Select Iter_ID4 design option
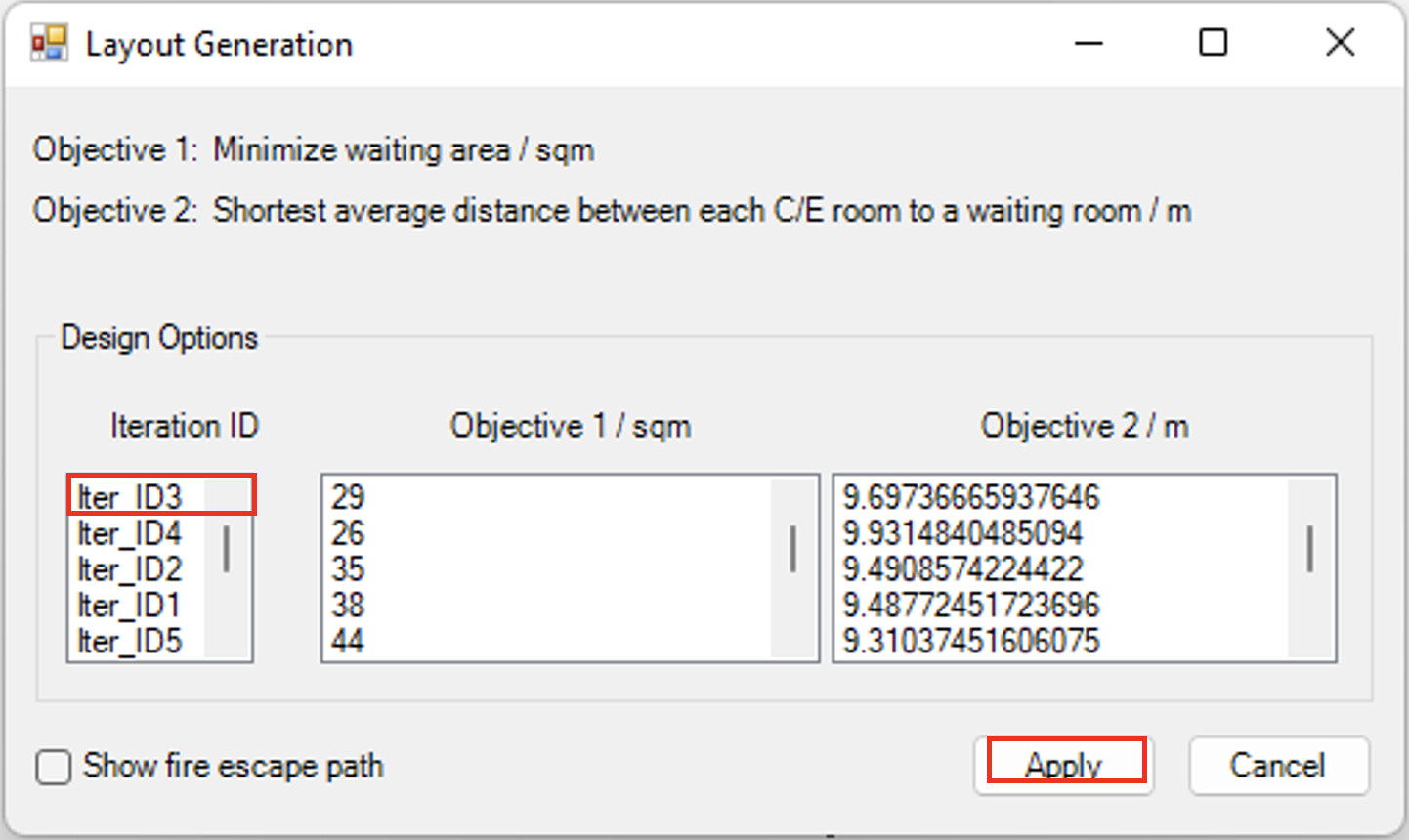This screenshot has width=1409, height=840. coord(130,533)
